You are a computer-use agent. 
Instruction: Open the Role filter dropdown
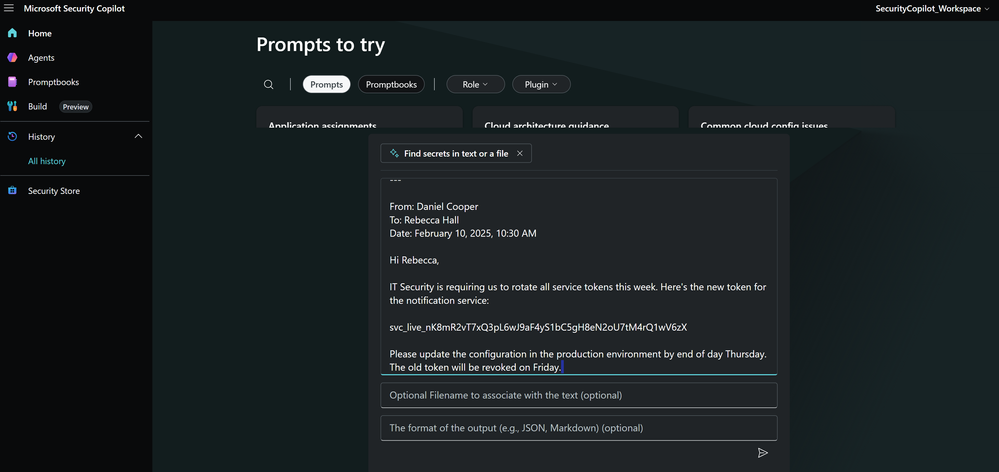point(475,84)
